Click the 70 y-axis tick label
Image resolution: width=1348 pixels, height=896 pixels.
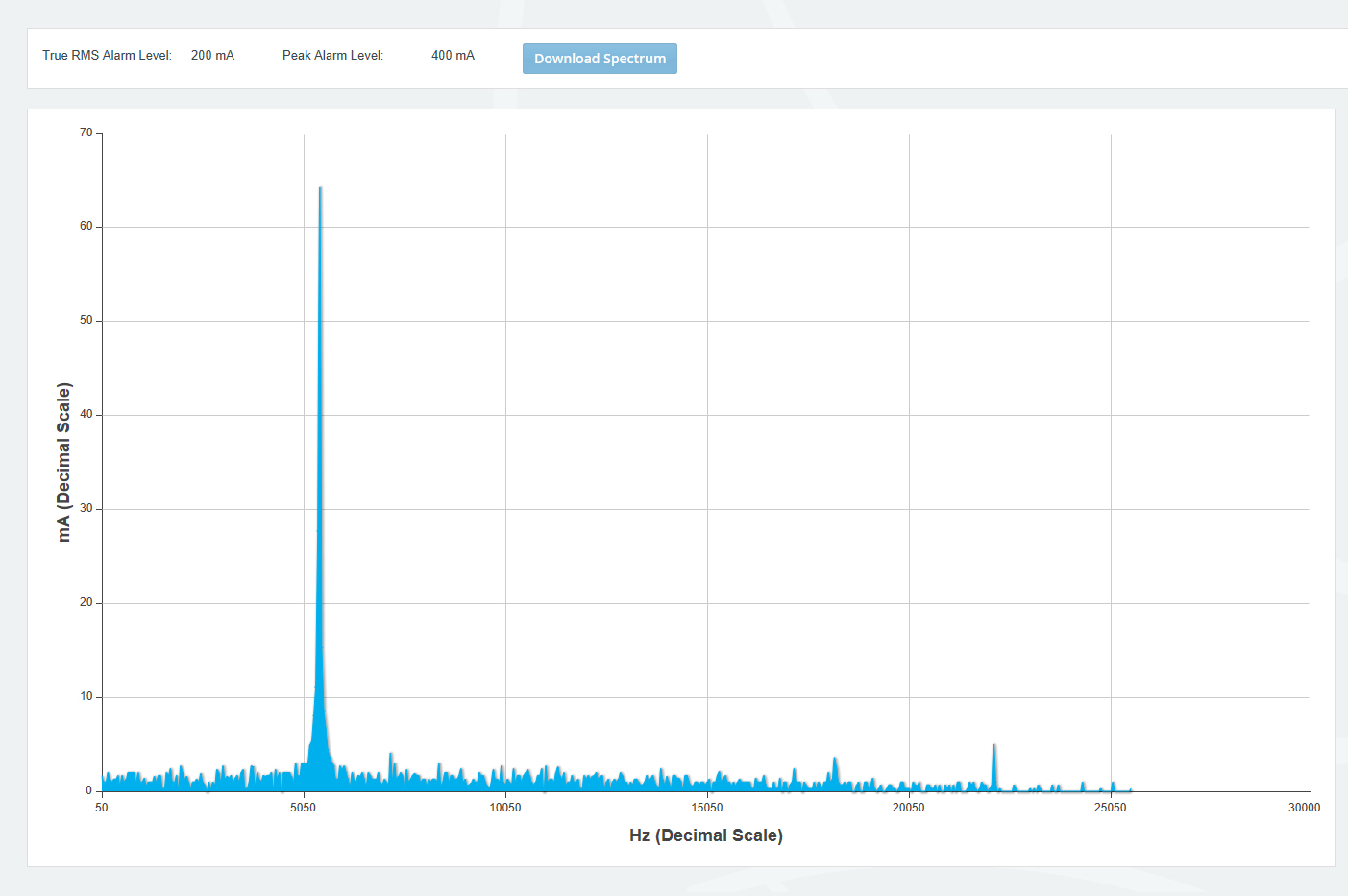point(86,133)
